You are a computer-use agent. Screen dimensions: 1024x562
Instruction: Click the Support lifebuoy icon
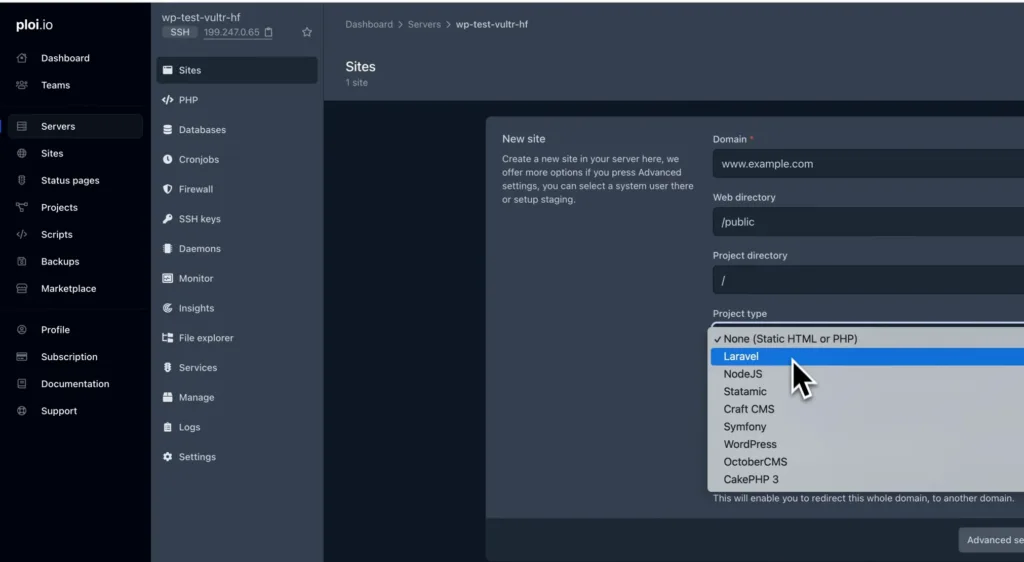point(22,411)
